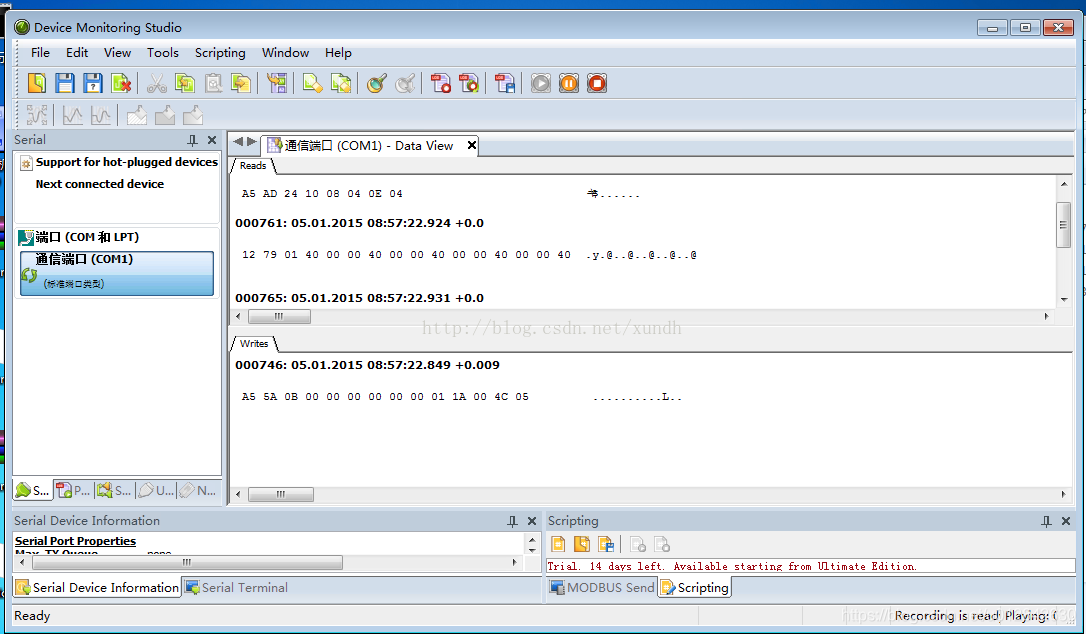The height and width of the screenshot is (634, 1086).
Task: Select Next connected device entry
Action: 100,184
